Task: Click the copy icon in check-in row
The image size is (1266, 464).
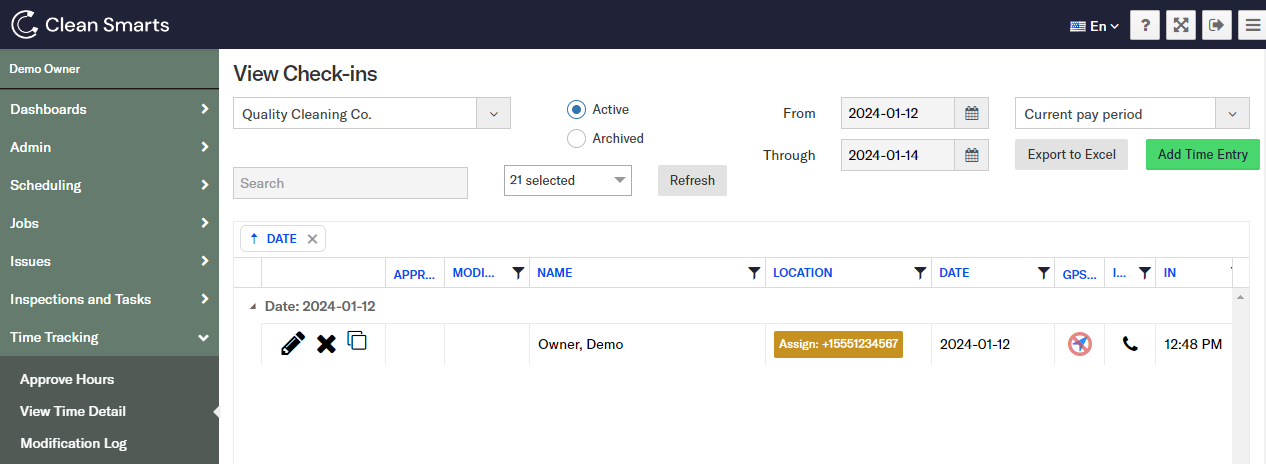Action: click(x=357, y=341)
